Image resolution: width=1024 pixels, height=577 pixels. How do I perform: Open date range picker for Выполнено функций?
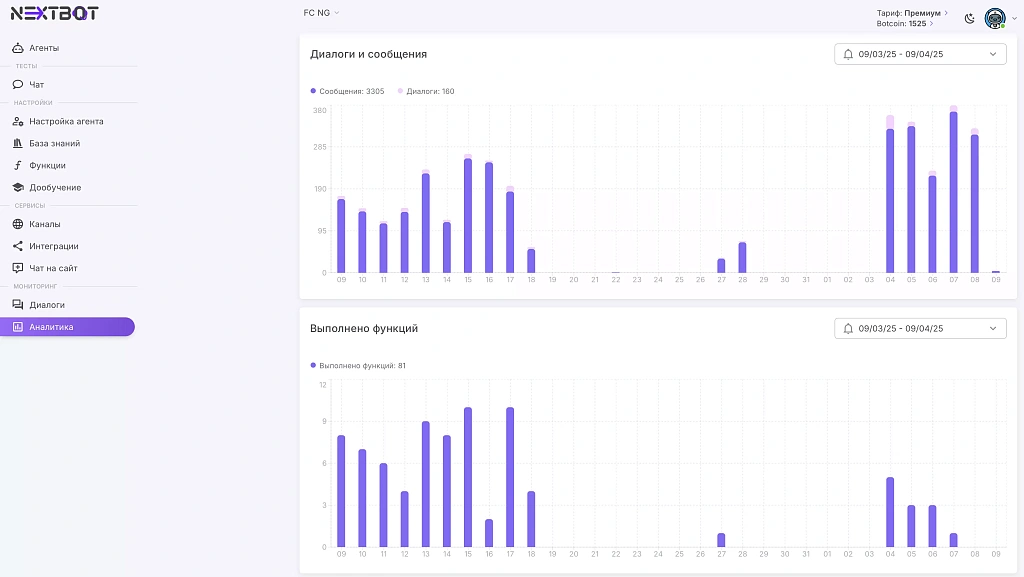(920, 328)
